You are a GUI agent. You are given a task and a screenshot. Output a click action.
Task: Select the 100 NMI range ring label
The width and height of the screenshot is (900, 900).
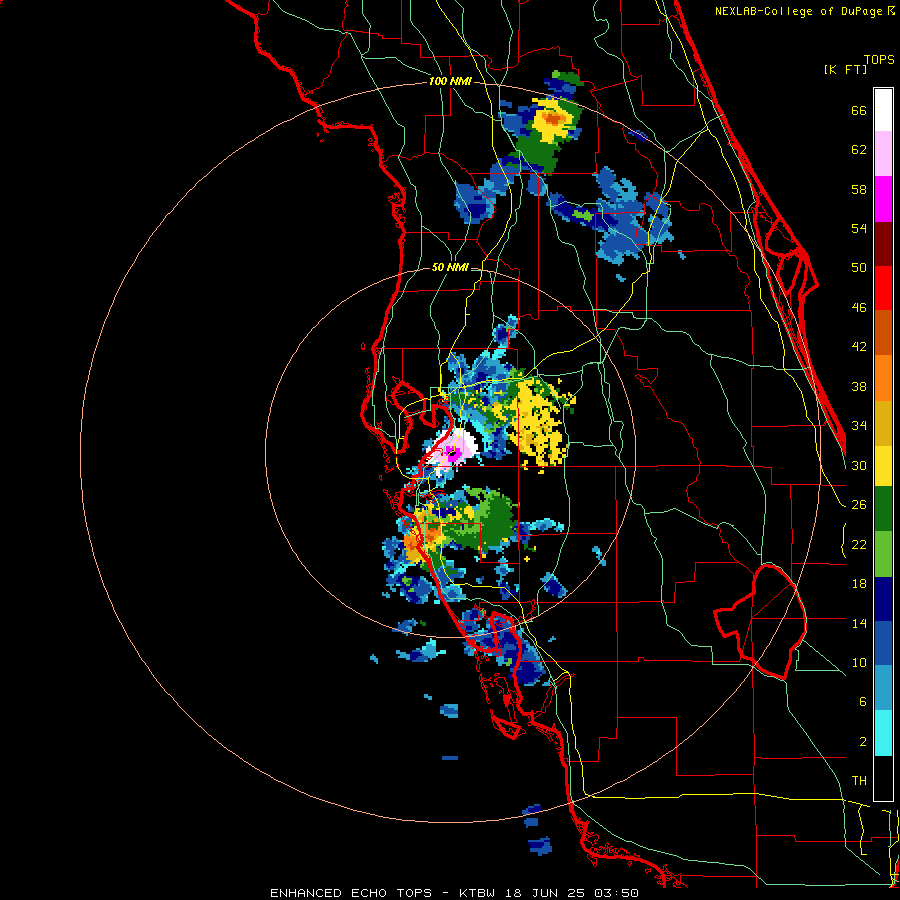450,82
